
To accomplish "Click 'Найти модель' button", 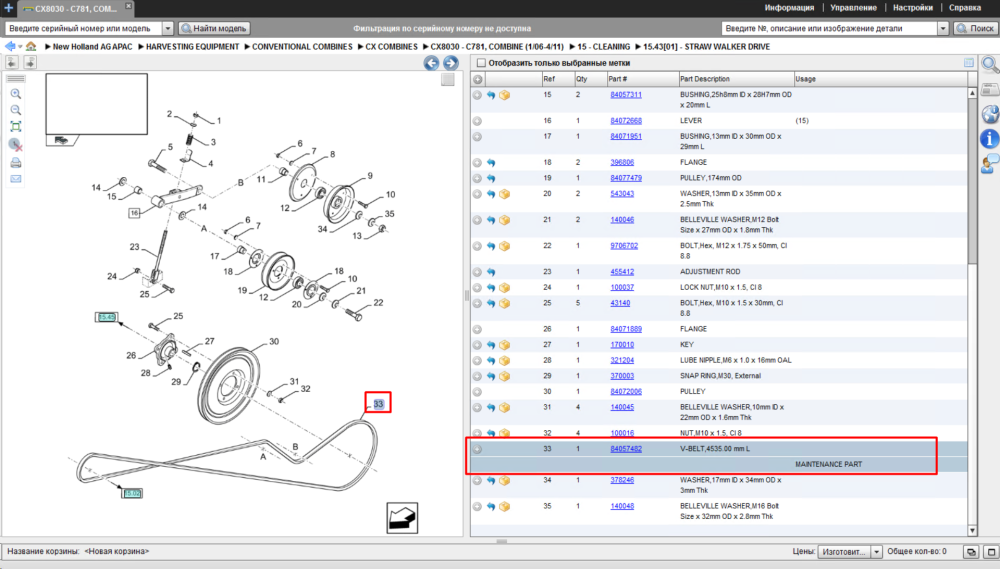I will point(214,28).
